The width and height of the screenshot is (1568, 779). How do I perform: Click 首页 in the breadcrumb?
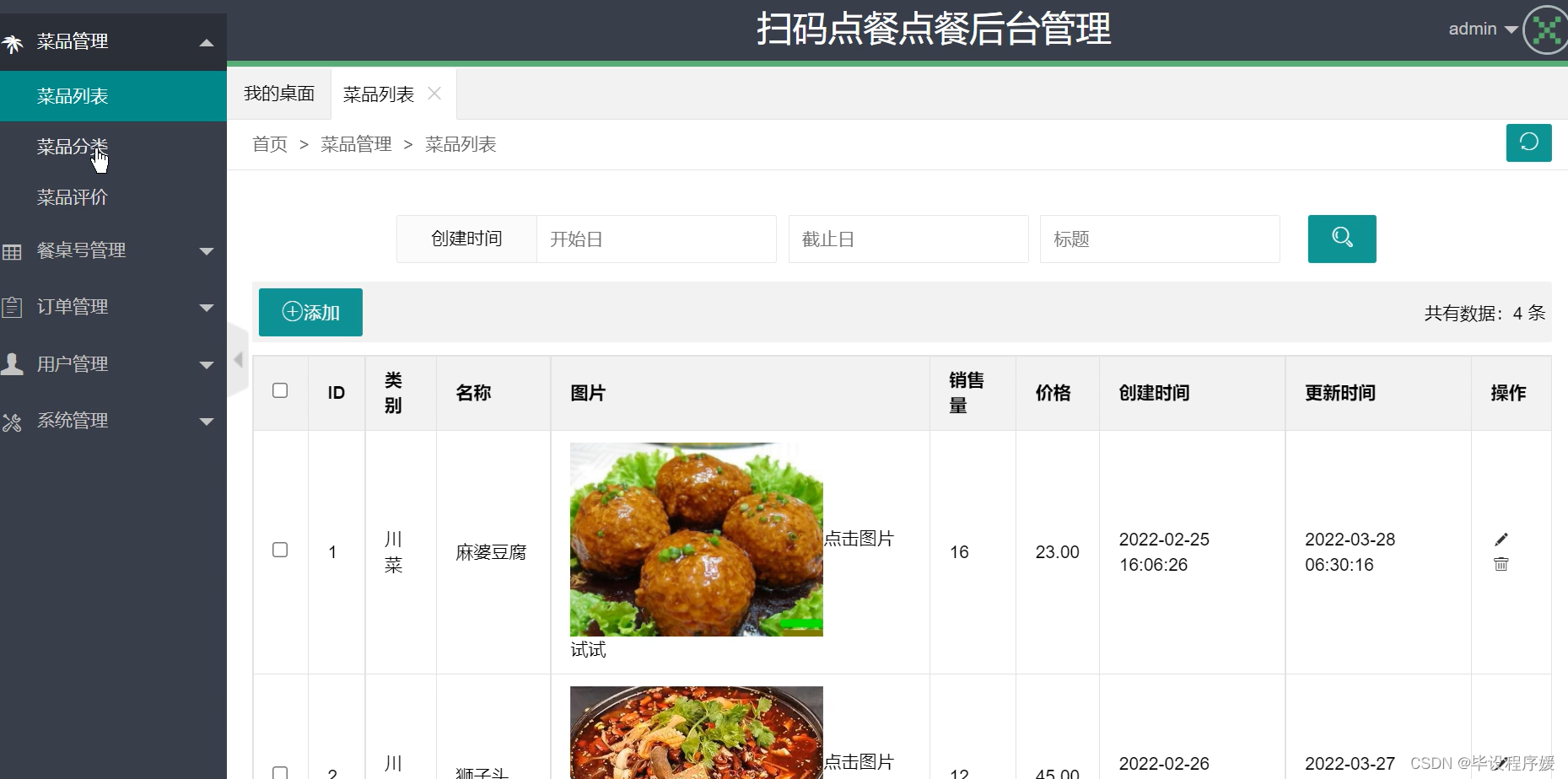(x=270, y=144)
